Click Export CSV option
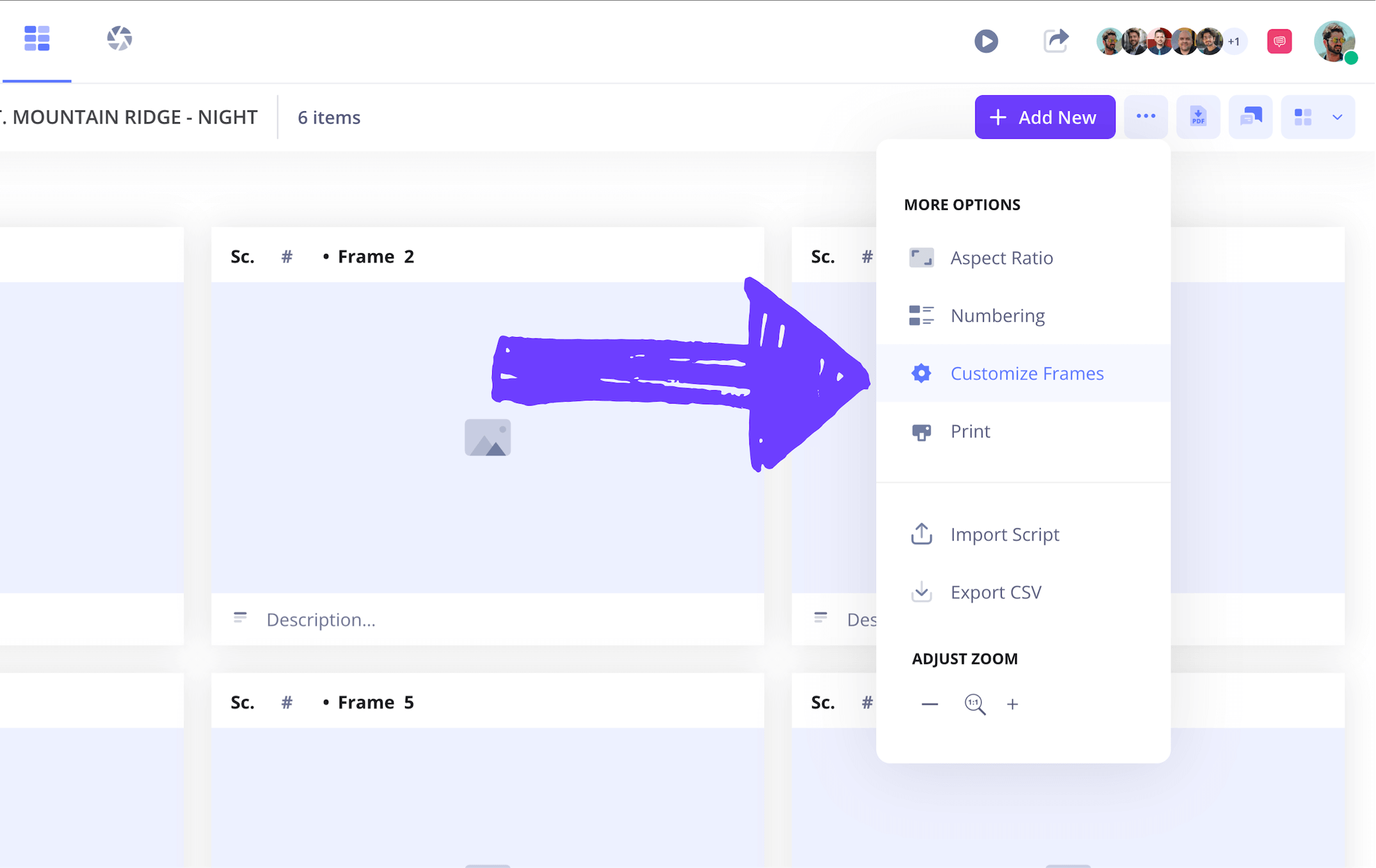Screen dimensions: 1376x868 point(1023,592)
